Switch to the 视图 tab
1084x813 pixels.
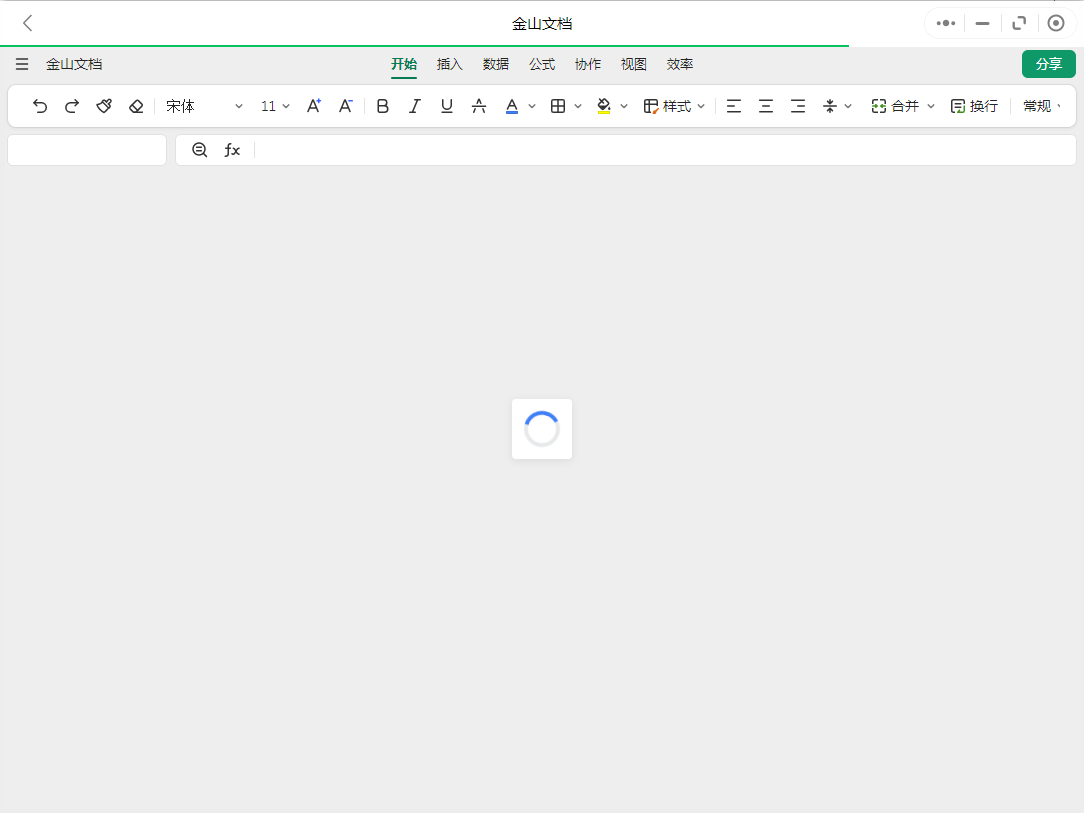[x=633, y=64]
